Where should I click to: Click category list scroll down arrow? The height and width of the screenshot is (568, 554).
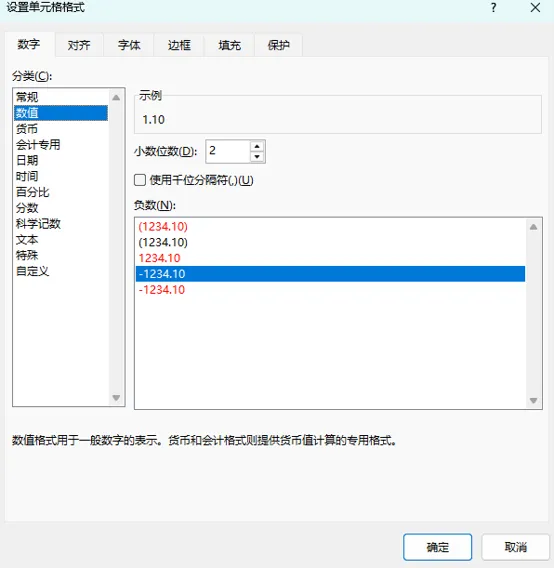(116, 398)
